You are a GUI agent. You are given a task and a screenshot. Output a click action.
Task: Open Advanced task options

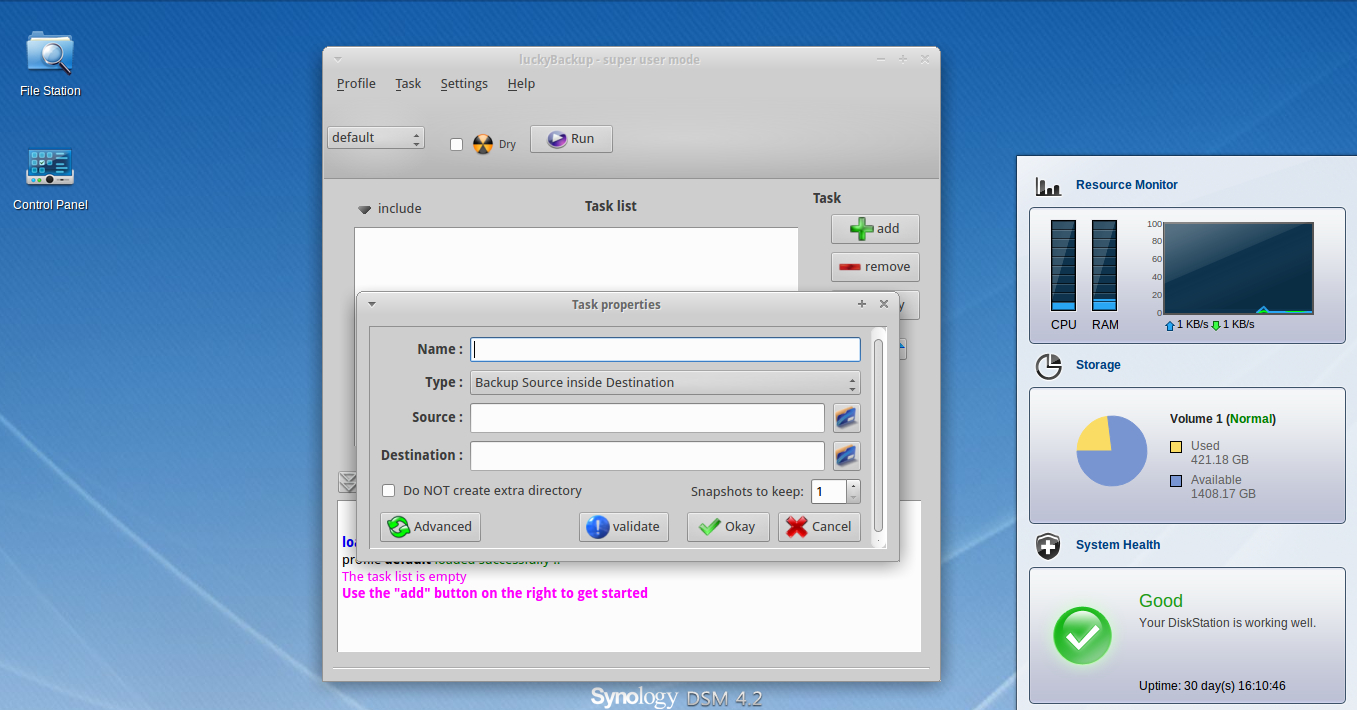(x=430, y=527)
